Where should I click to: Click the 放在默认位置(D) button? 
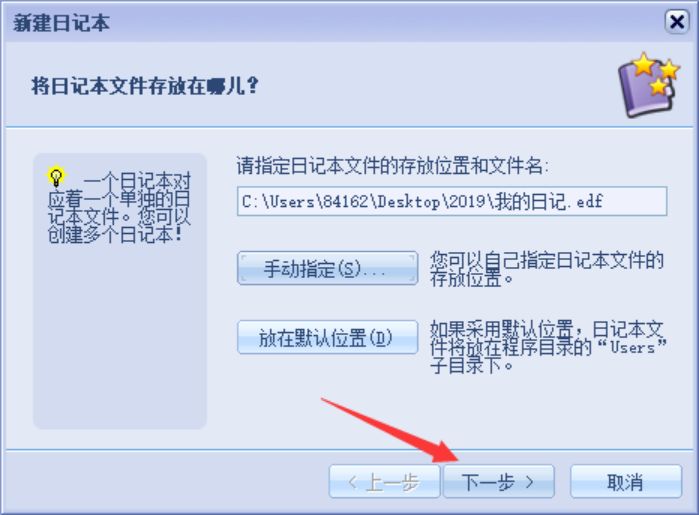328,338
